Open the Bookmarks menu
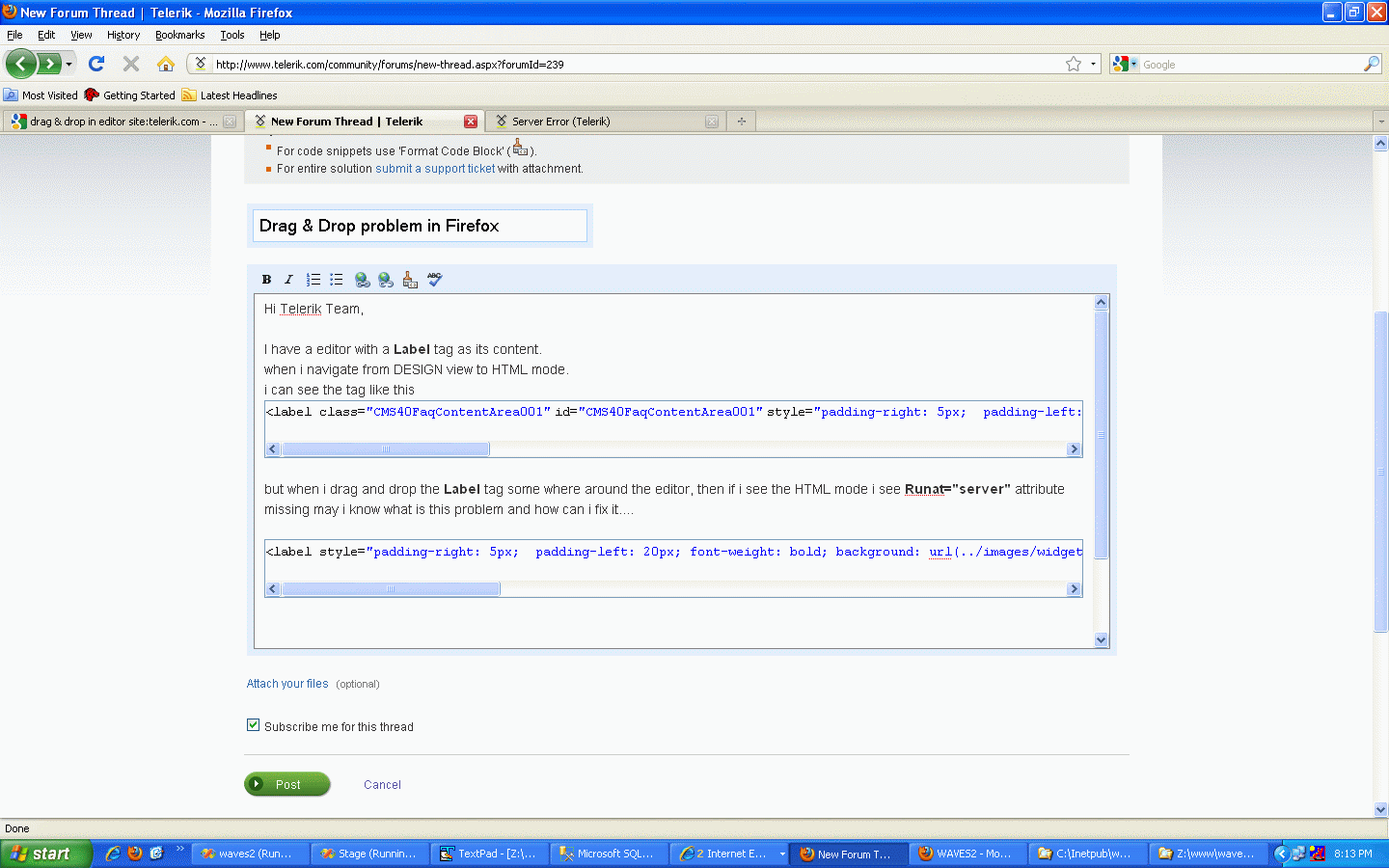This screenshot has width=1389, height=868. point(180,35)
